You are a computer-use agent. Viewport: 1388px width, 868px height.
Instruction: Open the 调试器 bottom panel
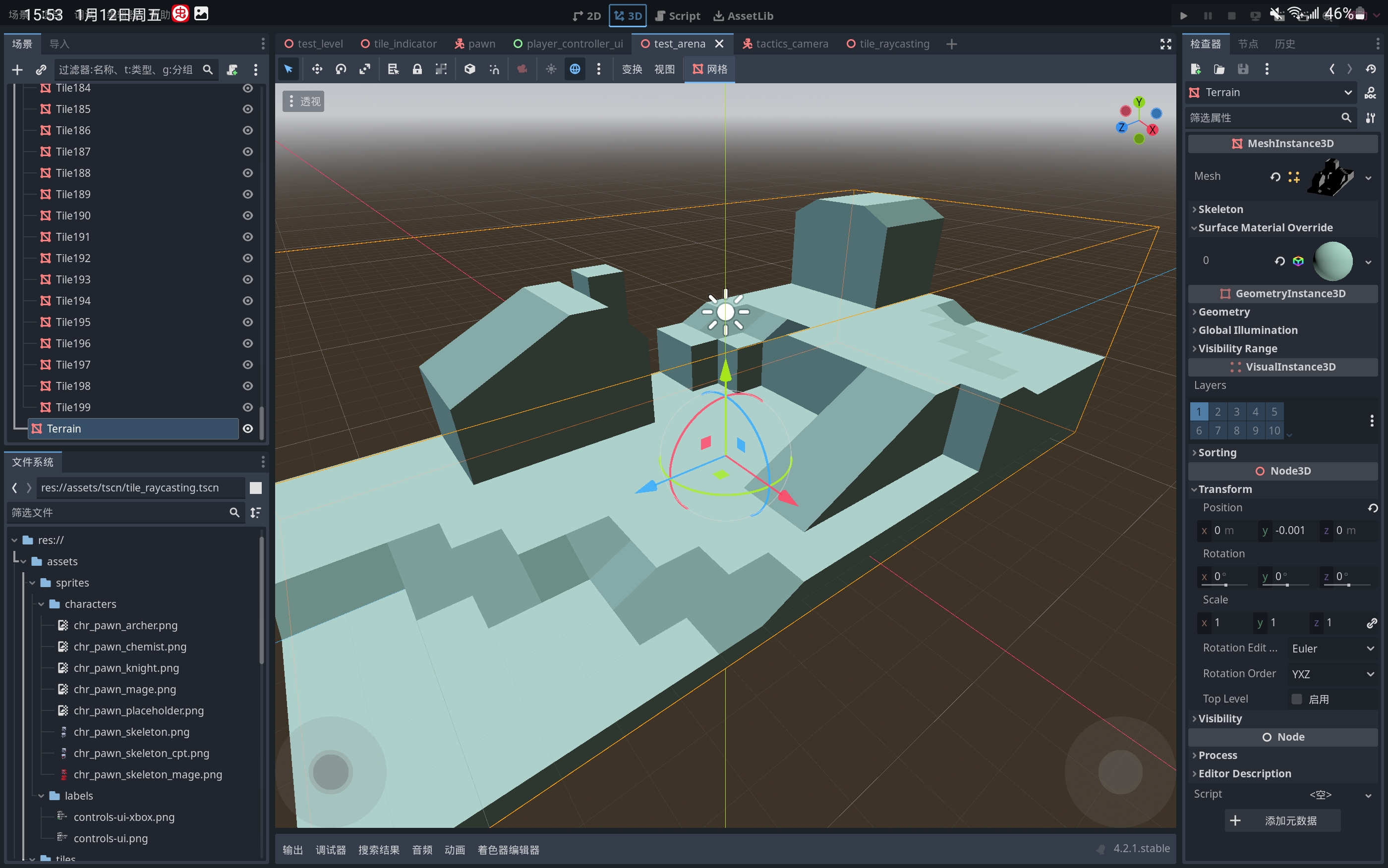pyautogui.click(x=330, y=850)
